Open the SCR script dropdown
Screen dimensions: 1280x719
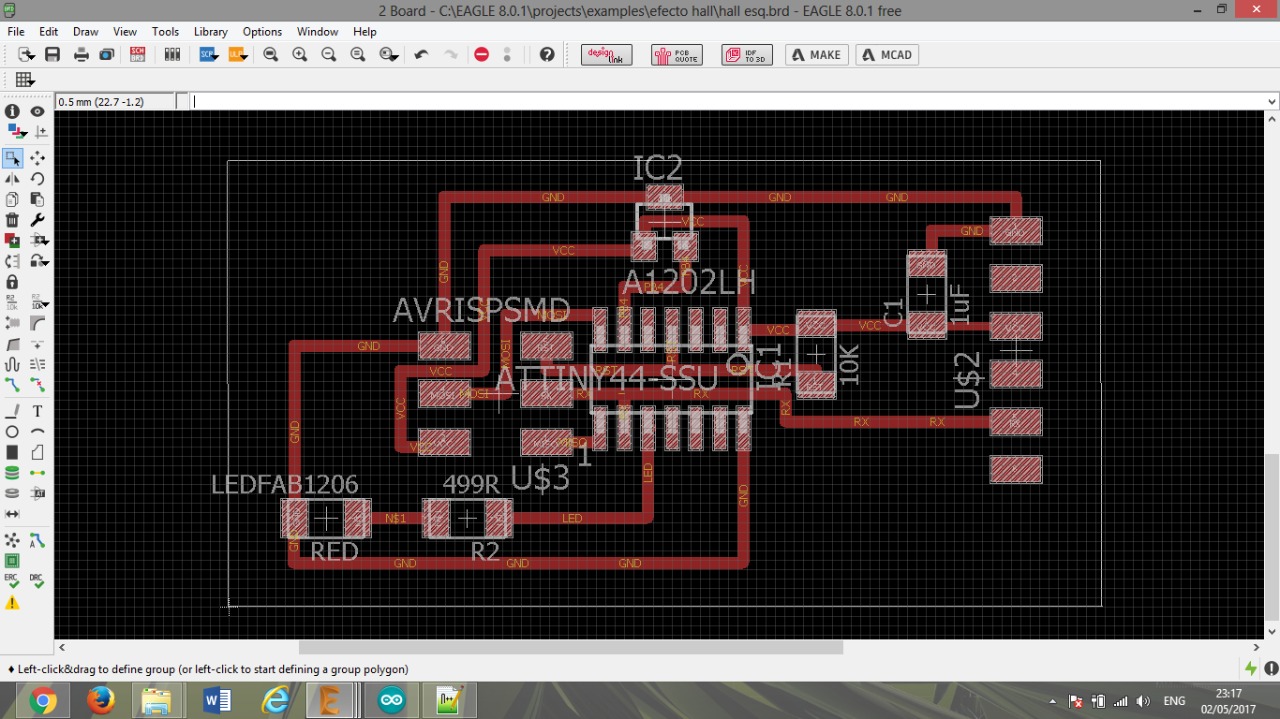click(208, 55)
